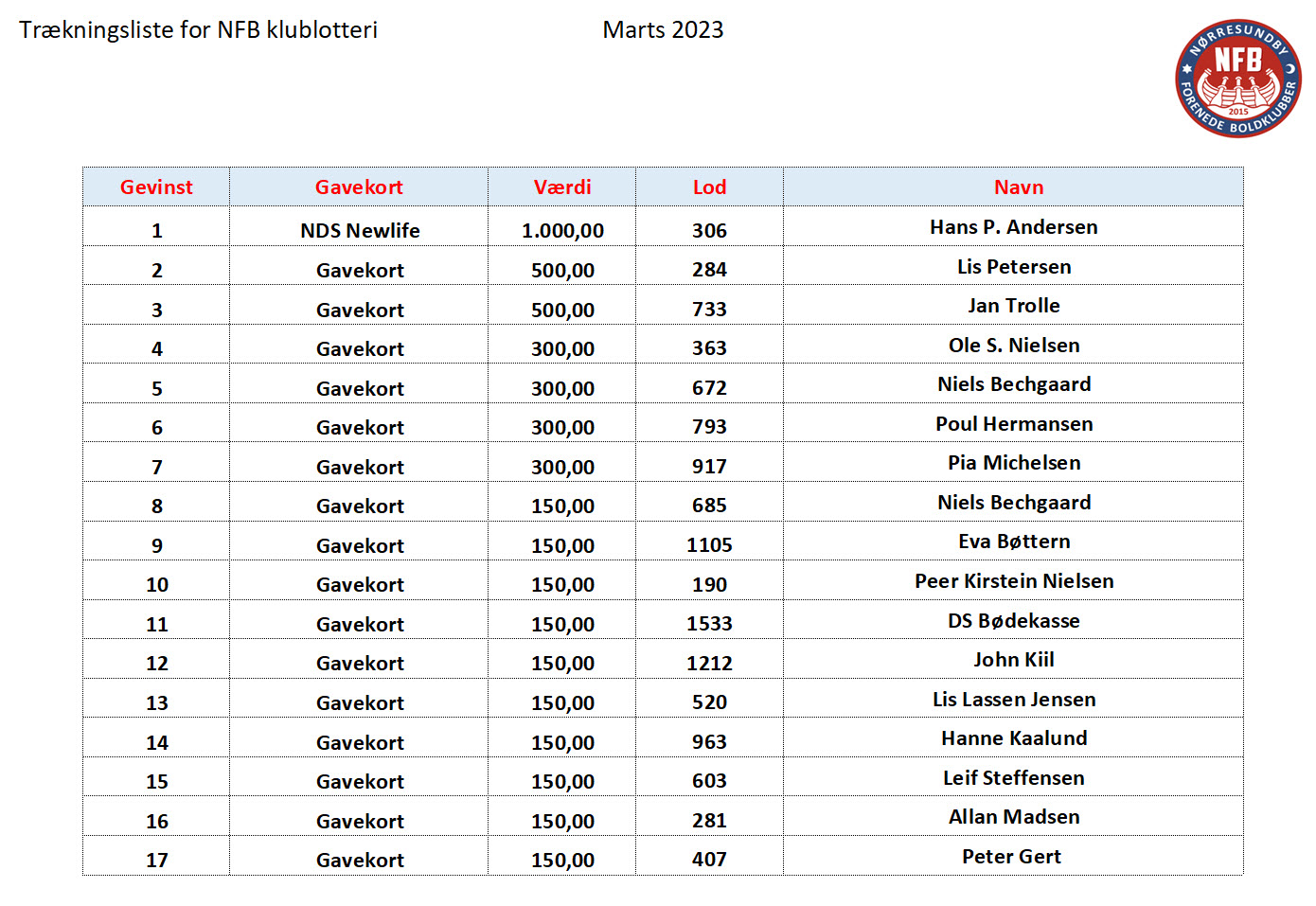Screen dimensions: 1316x906
Task: Click the name John Kiil
Action: coord(1014,660)
